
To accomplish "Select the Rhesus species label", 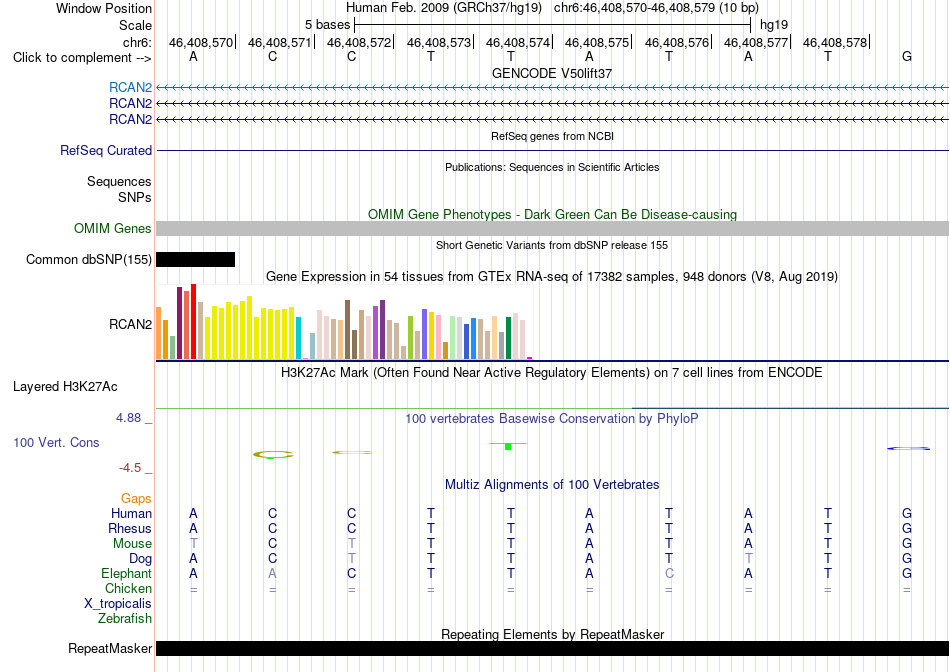I will pos(130,528).
